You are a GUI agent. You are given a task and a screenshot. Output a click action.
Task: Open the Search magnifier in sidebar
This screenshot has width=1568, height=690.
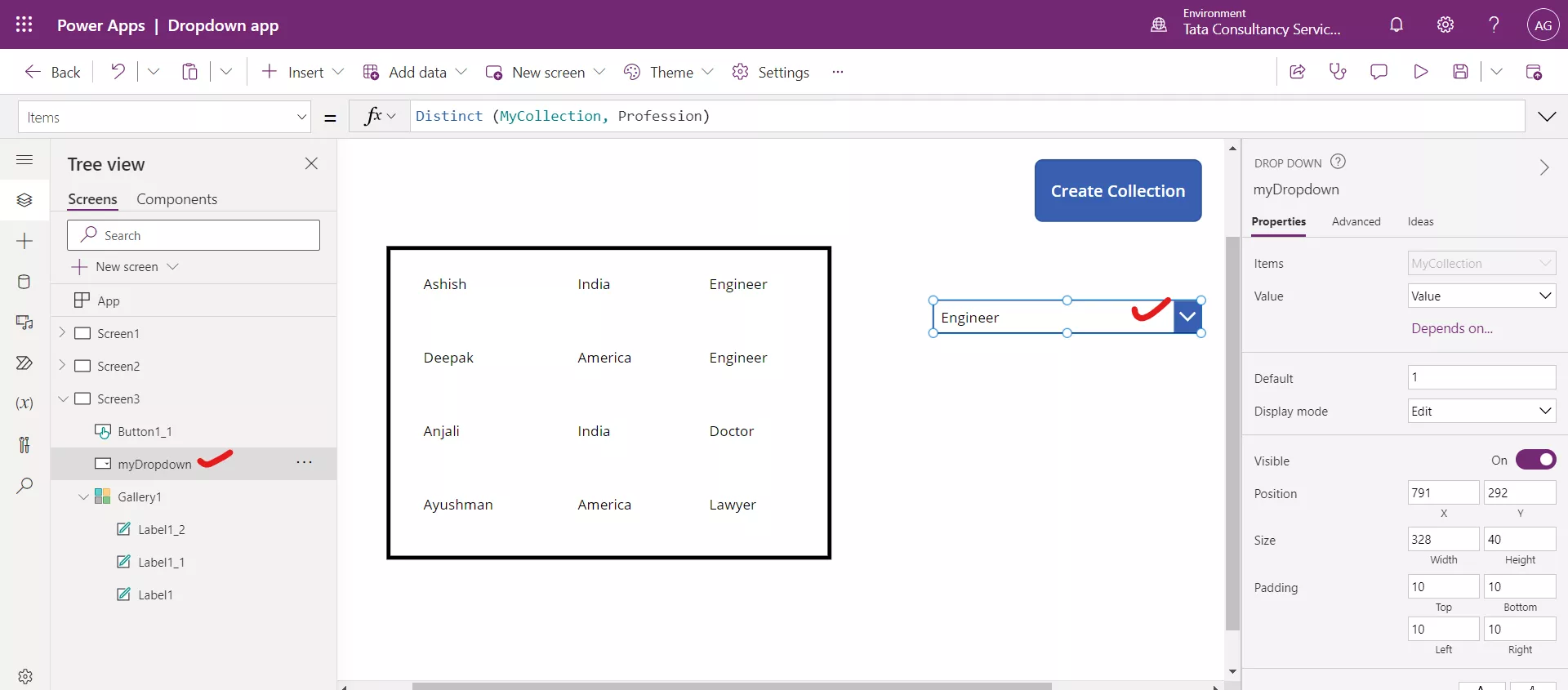pyautogui.click(x=24, y=485)
